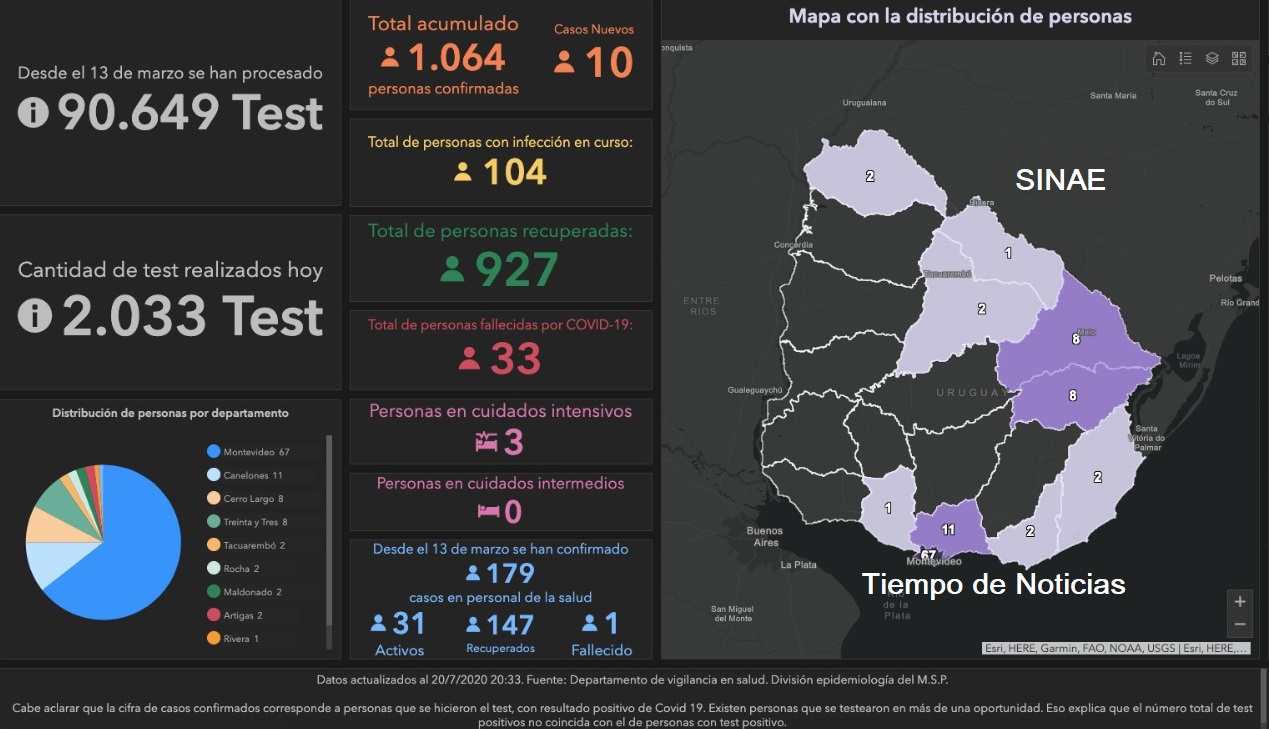Image resolution: width=1269 pixels, height=729 pixels.
Task: Select Canelones region labeled 11 on map
Action: (950, 528)
